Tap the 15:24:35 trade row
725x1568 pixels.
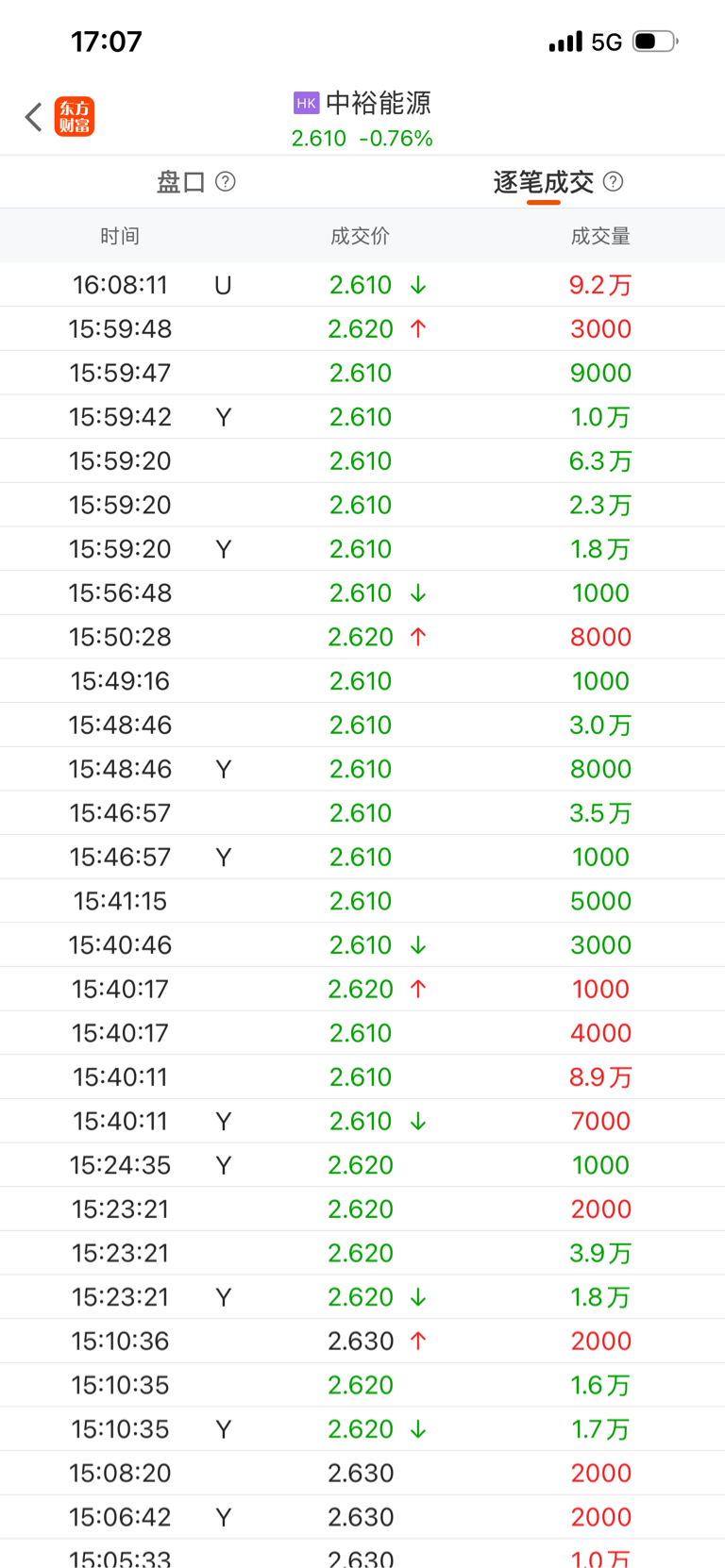pos(362,1165)
